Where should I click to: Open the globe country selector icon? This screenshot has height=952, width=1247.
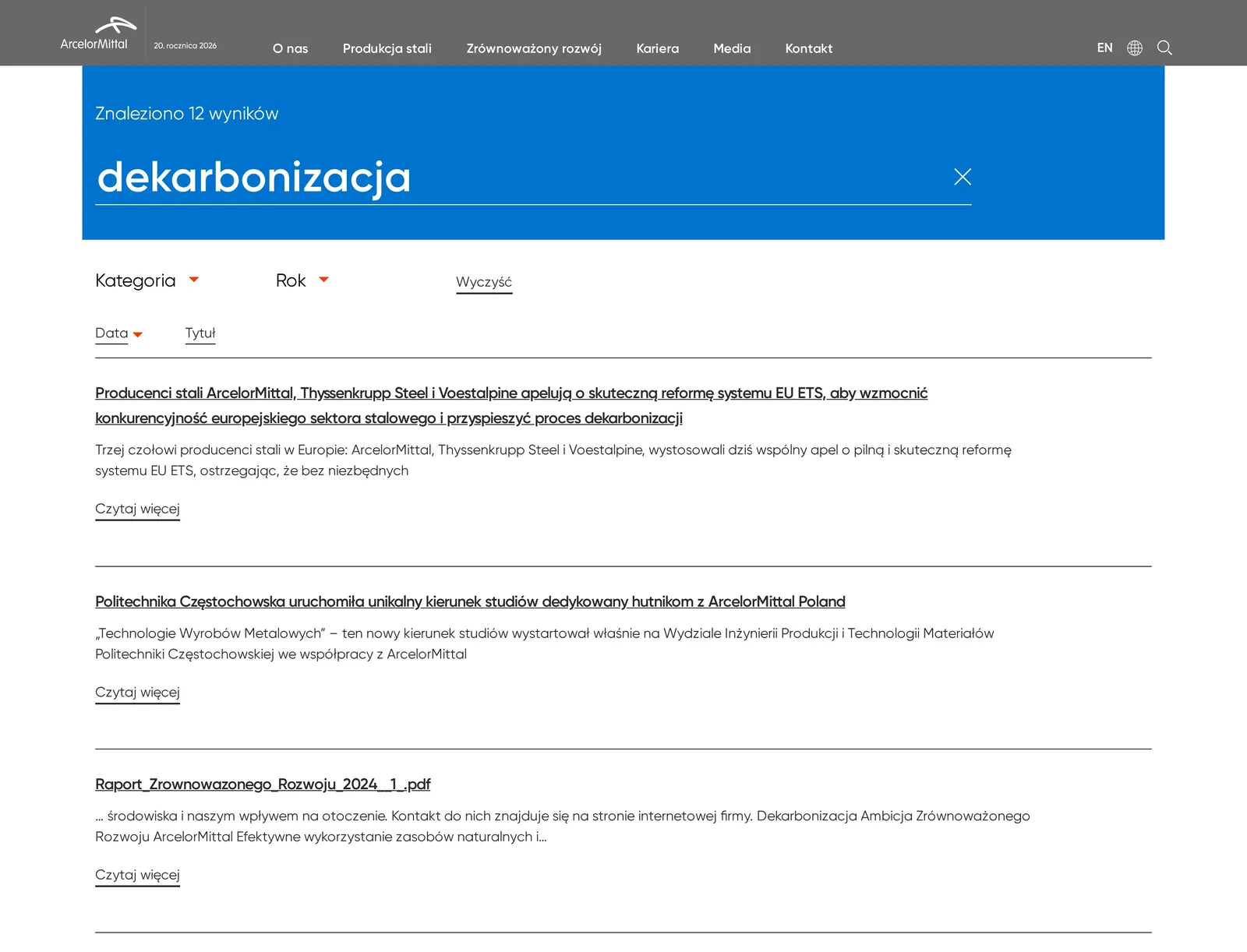point(1135,48)
